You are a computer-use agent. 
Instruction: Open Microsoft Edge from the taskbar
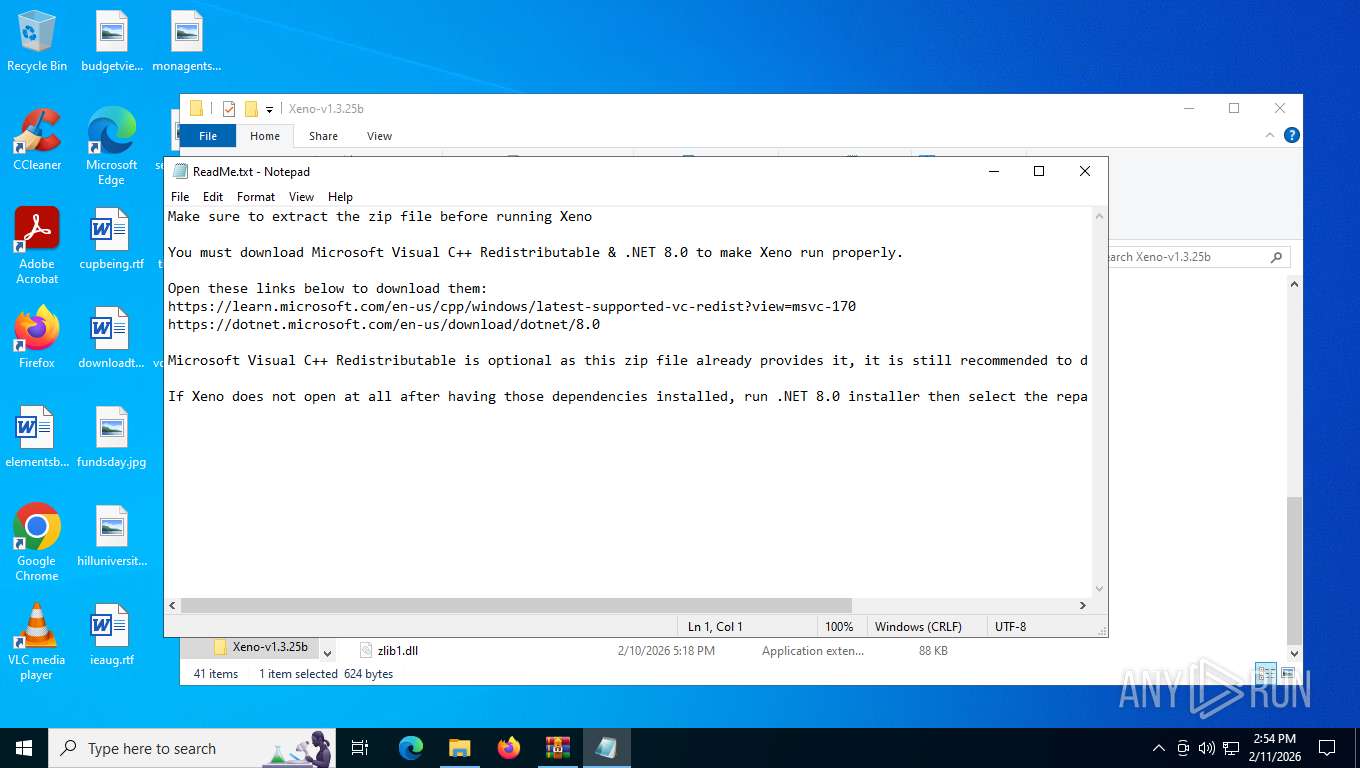[411, 748]
